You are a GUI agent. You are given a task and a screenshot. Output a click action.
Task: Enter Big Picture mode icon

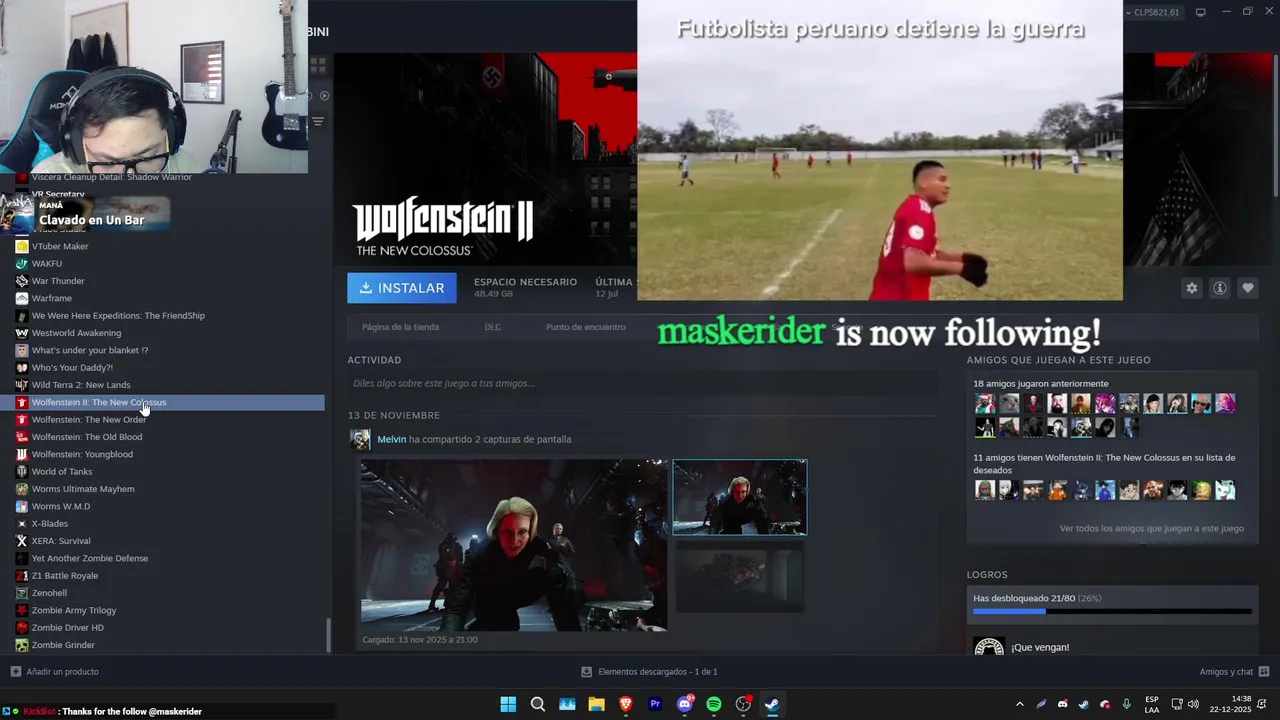pyautogui.click(x=1200, y=12)
